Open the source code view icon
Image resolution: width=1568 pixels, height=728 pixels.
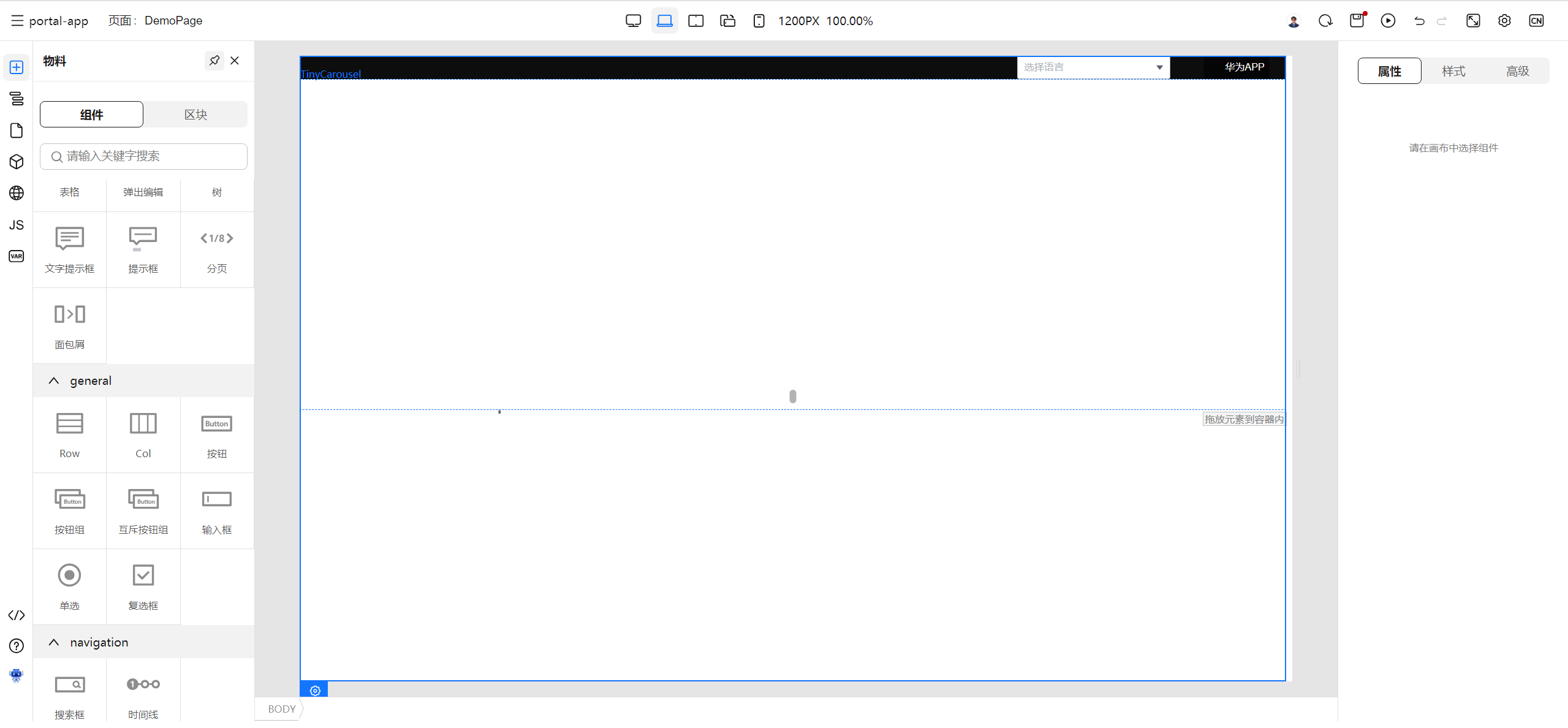(17, 615)
